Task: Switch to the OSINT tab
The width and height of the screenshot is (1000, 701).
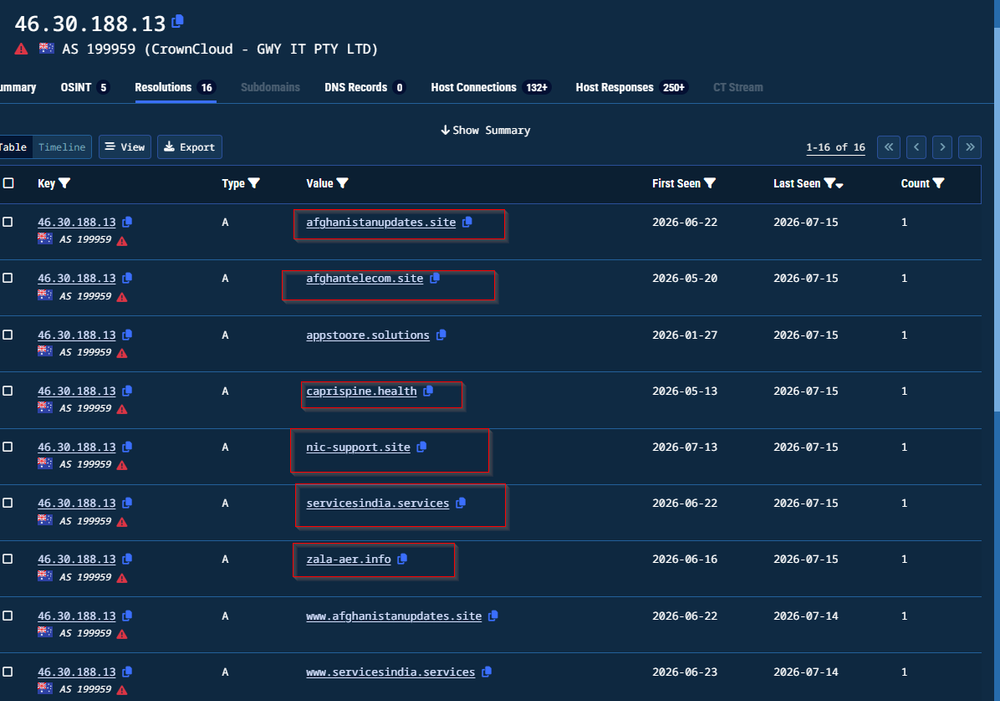Action: pyautogui.click(x=85, y=87)
